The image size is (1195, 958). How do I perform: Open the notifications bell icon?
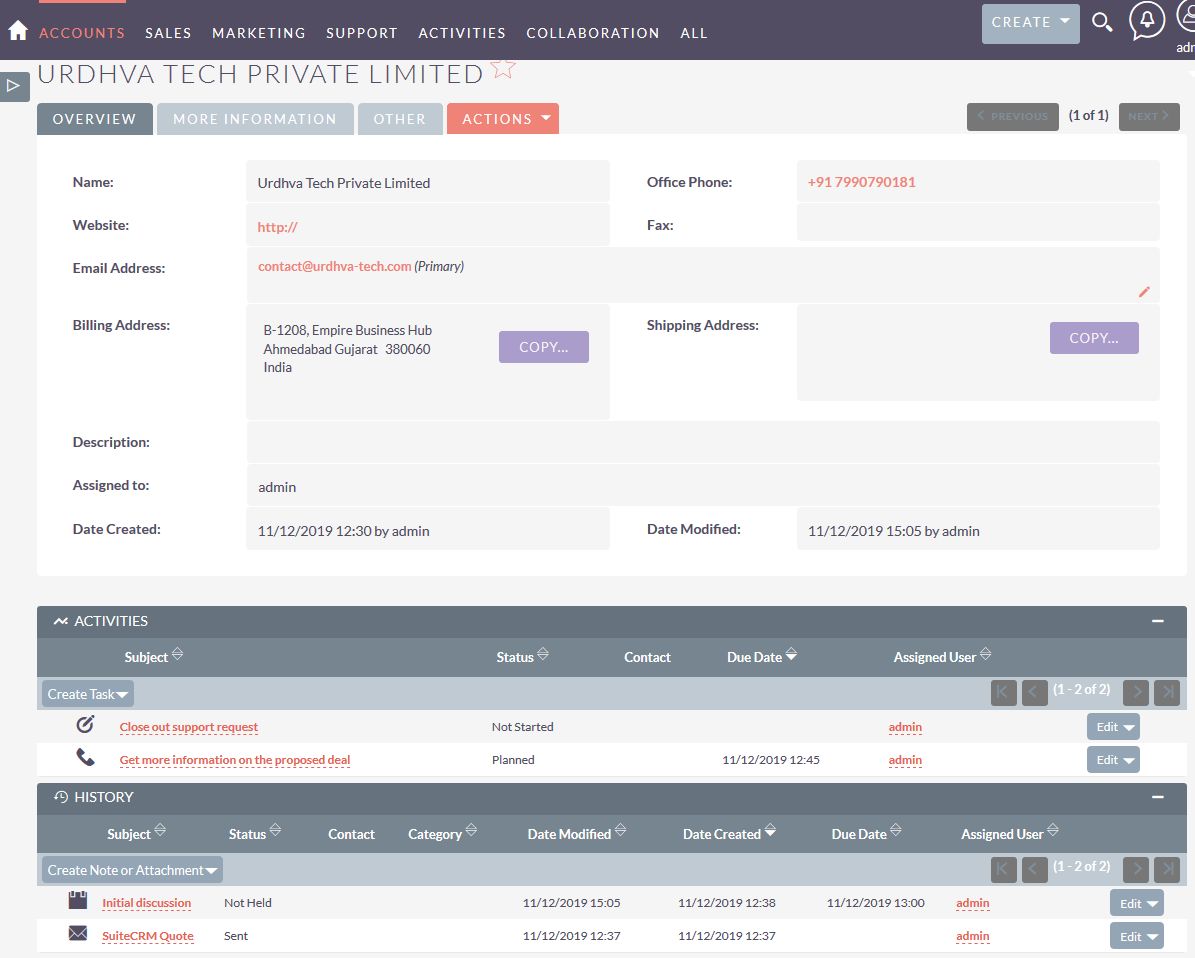pyautogui.click(x=1146, y=21)
